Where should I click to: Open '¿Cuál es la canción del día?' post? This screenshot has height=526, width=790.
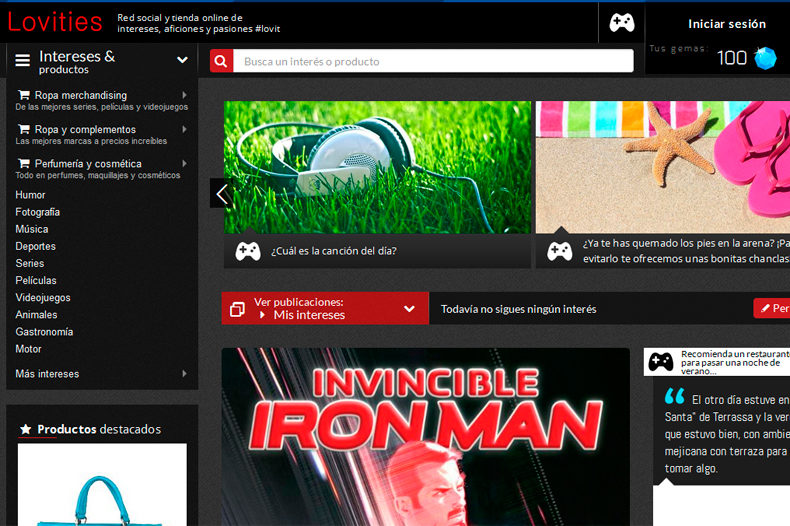click(x=334, y=251)
